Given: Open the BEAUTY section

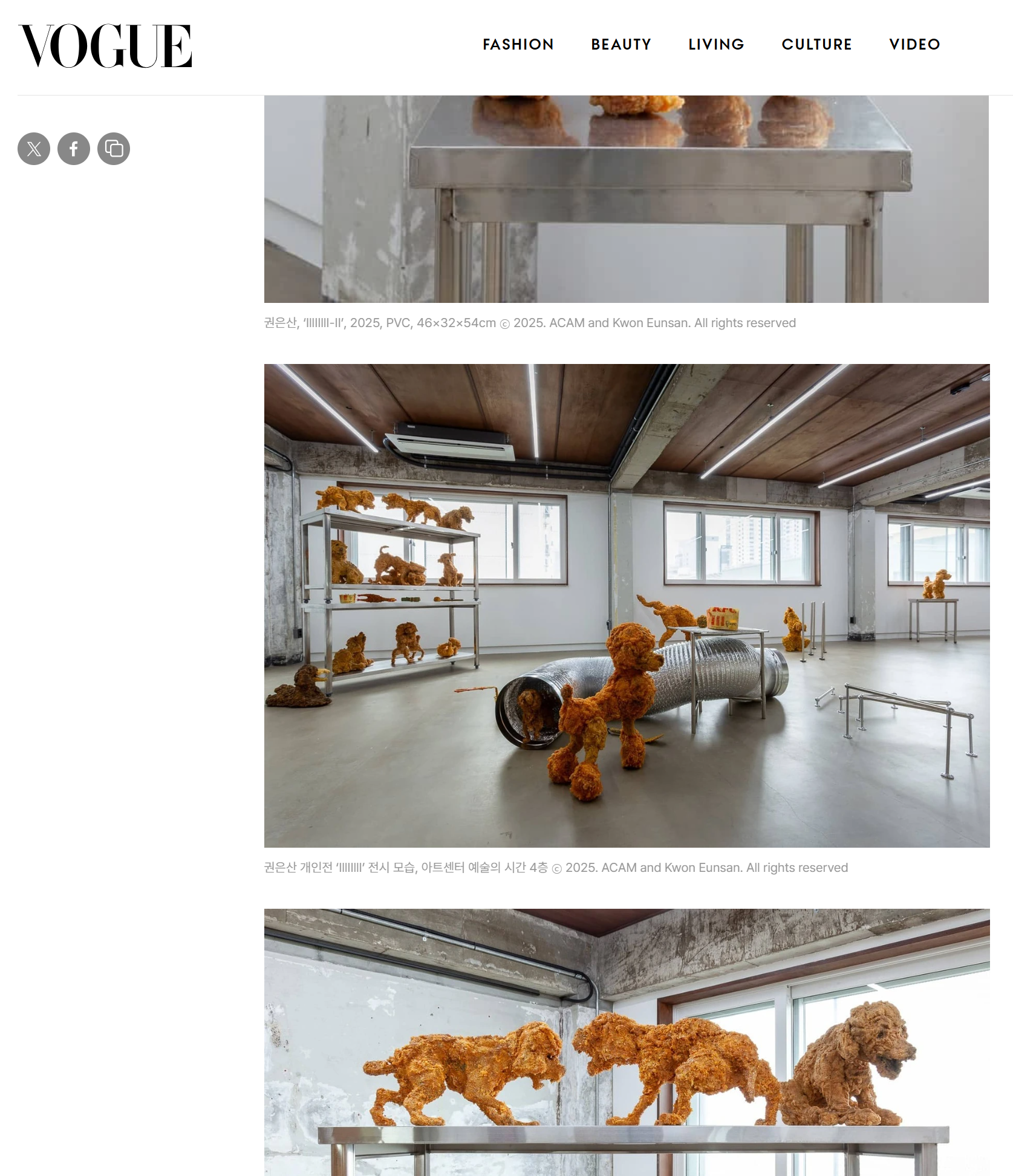Looking at the screenshot, I should (x=621, y=45).
